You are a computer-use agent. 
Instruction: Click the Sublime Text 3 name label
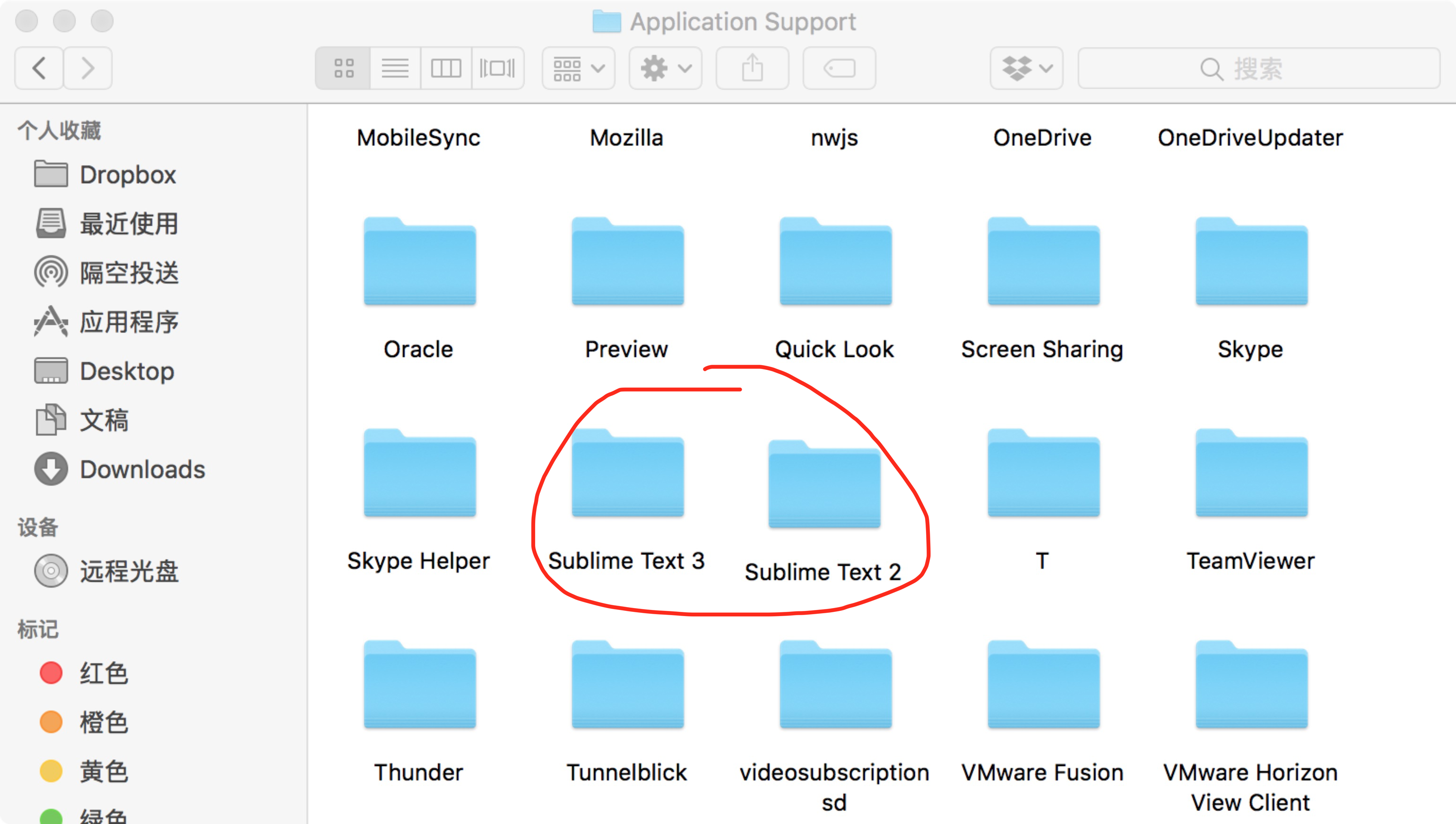click(x=627, y=561)
